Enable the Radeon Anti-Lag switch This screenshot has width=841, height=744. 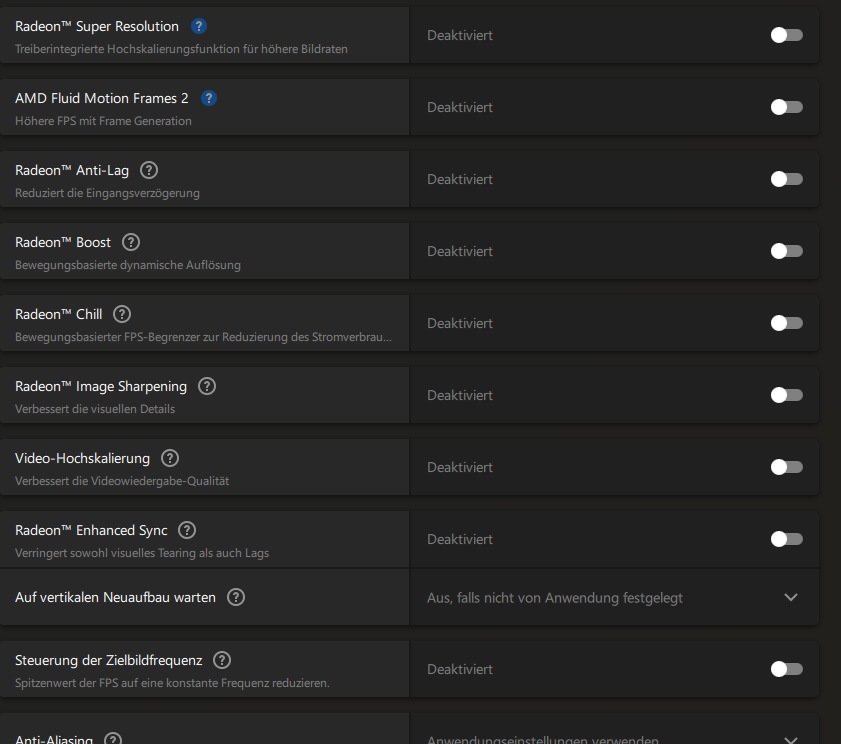[787, 179]
